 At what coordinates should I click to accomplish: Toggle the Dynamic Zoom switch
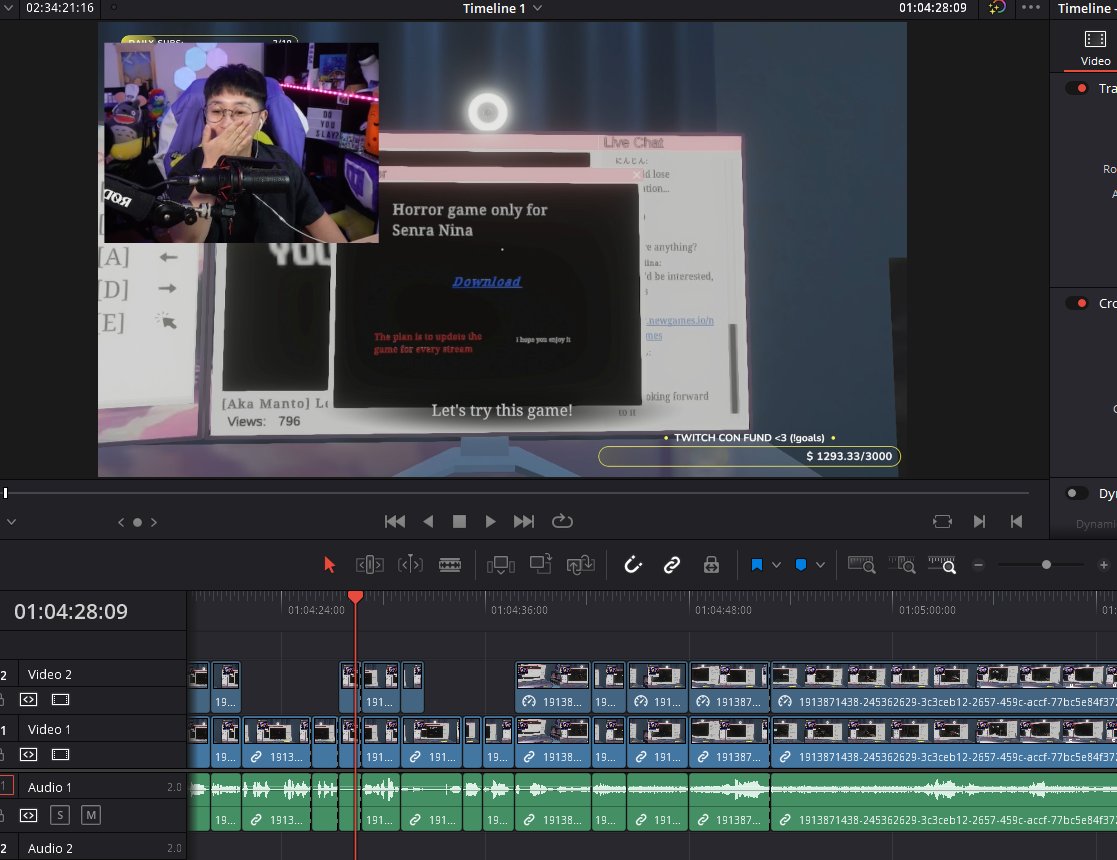coord(1076,493)
